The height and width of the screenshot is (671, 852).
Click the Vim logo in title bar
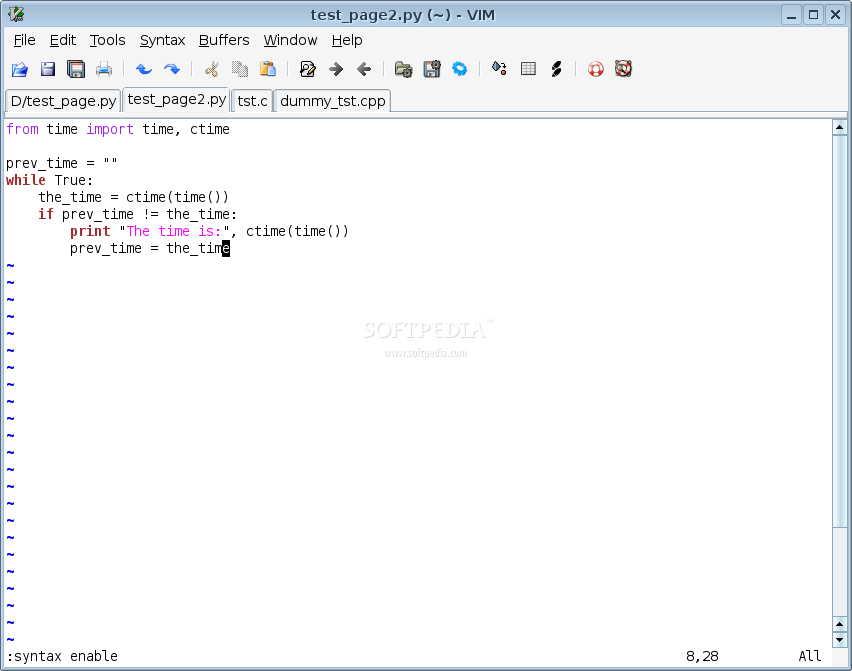click(16, 14)
